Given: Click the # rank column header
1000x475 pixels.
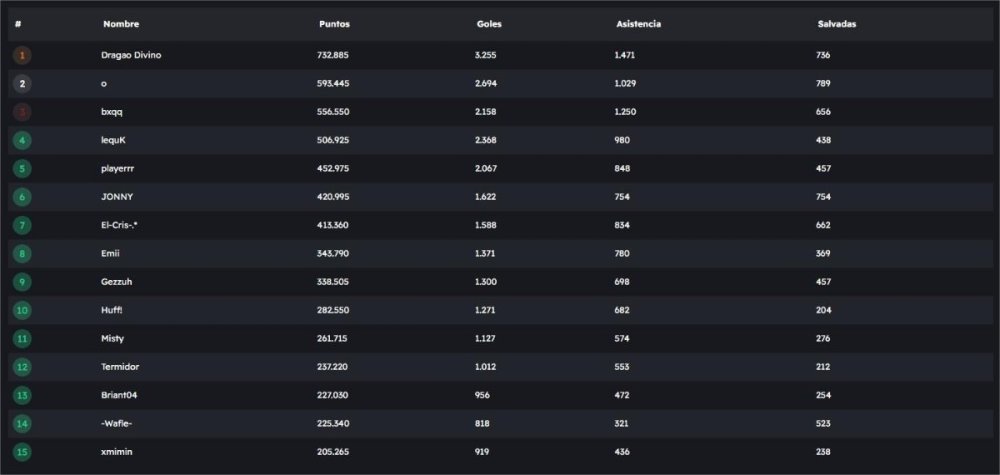Looking at the screenshot, I should pyautogui.click(x=18, y=23).
